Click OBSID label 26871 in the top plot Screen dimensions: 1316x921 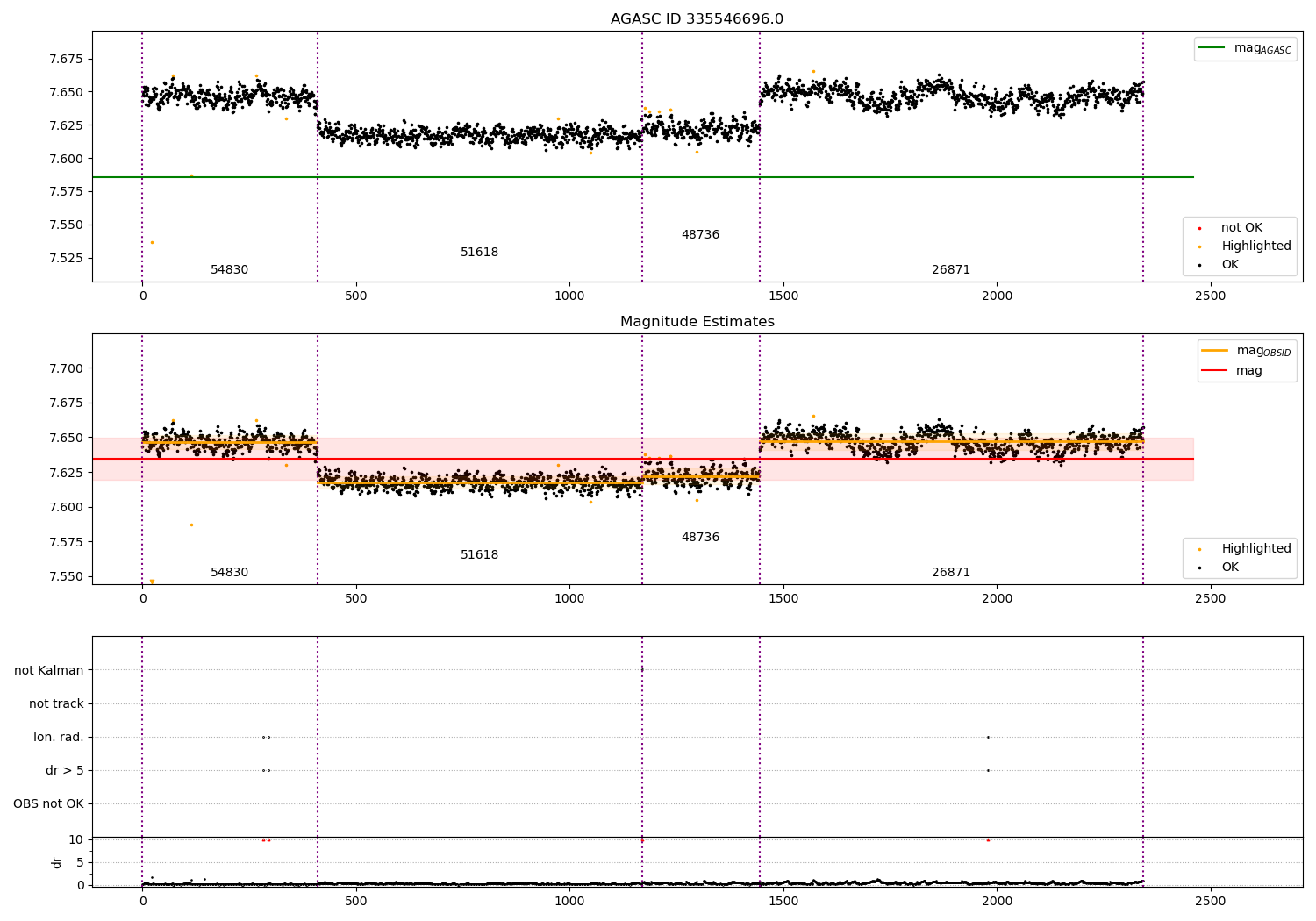coord(951,270)
